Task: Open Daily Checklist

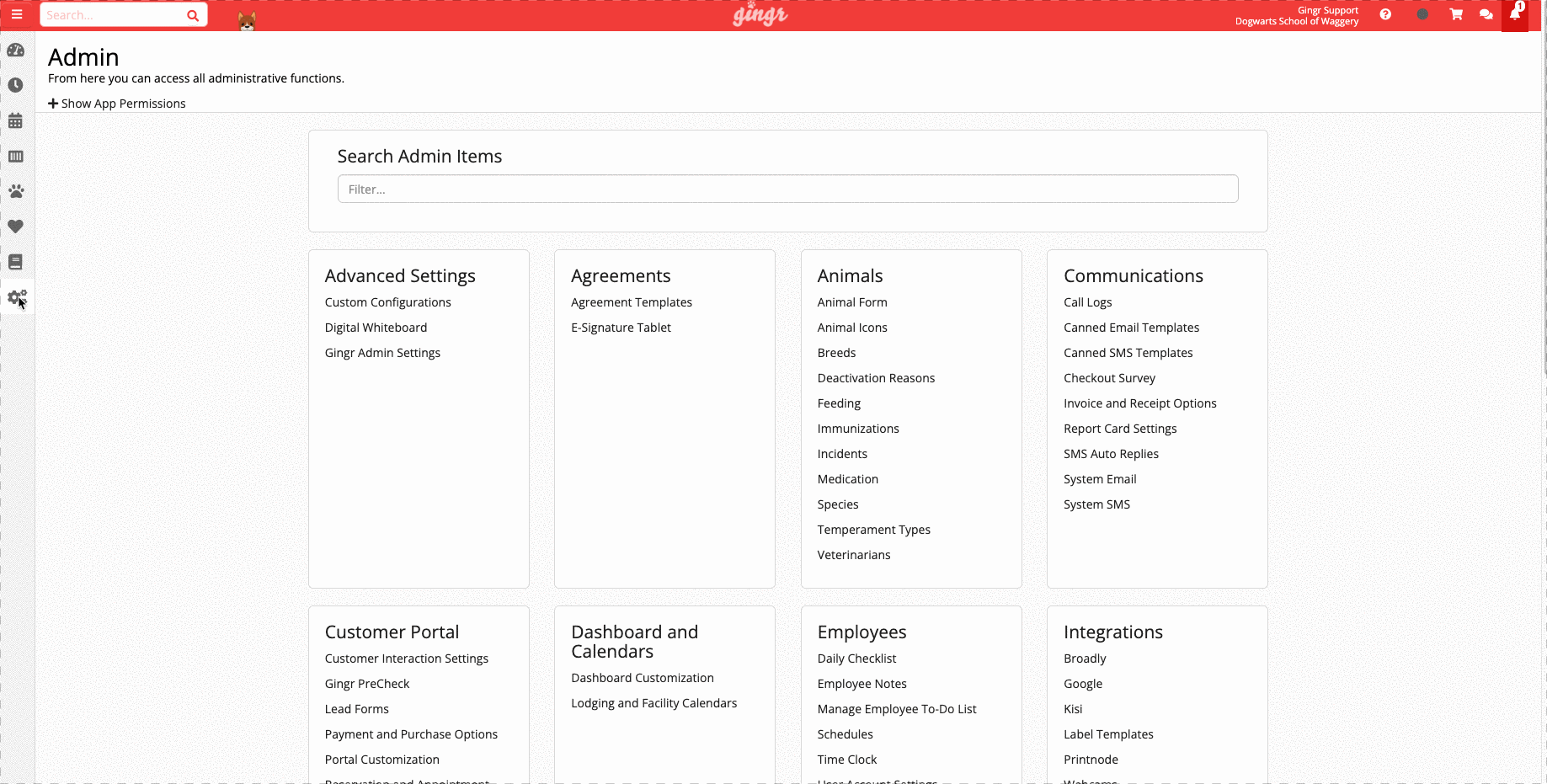Action: coord(857,659)
